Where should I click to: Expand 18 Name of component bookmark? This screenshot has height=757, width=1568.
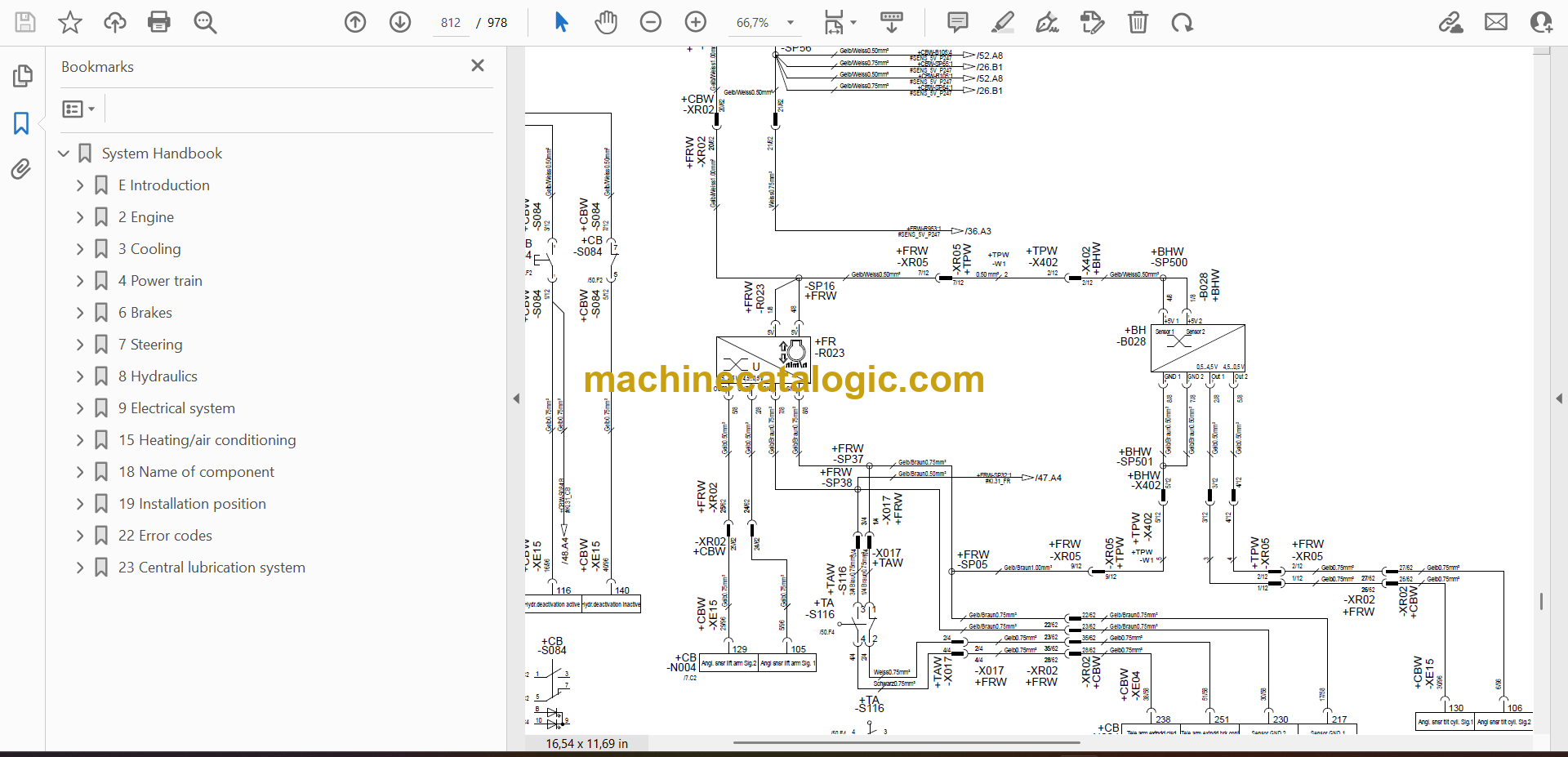pos(80,472)
